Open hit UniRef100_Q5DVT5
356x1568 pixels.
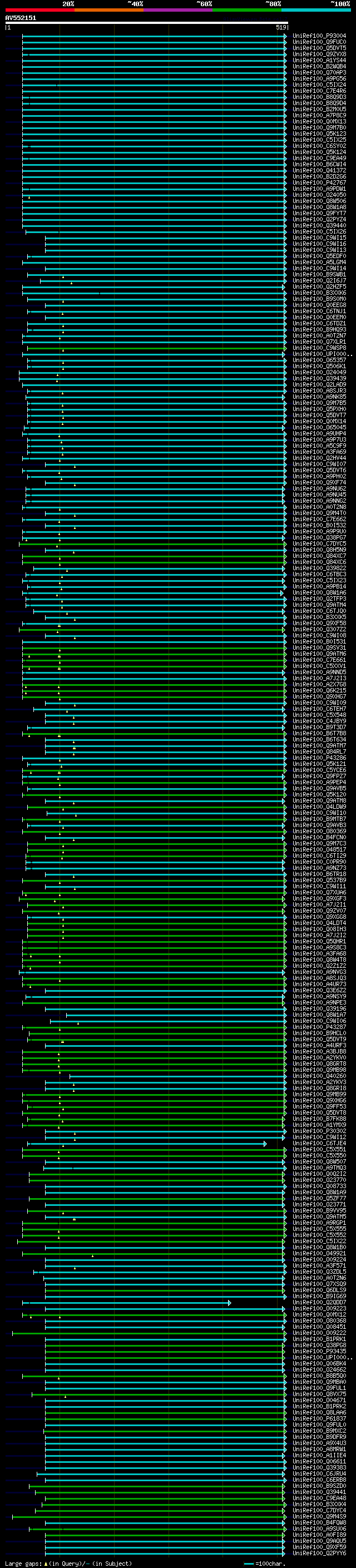pos(319,48)
